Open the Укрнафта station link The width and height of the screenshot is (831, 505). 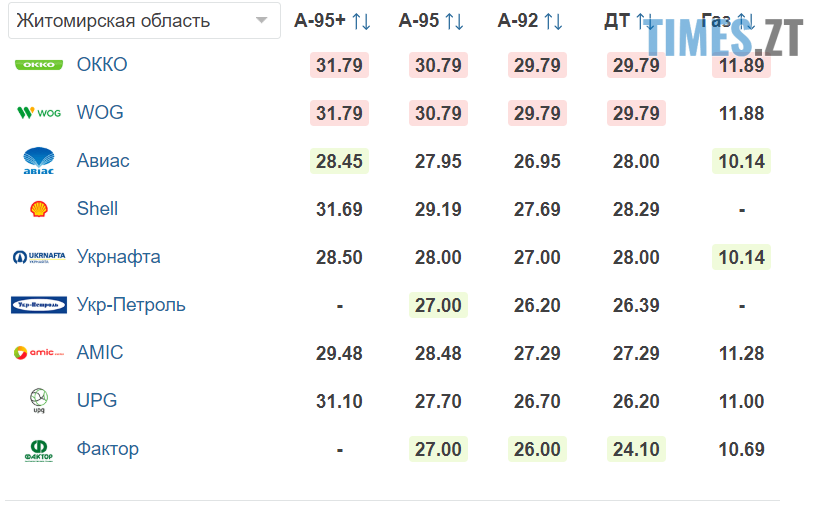[118, 257]
